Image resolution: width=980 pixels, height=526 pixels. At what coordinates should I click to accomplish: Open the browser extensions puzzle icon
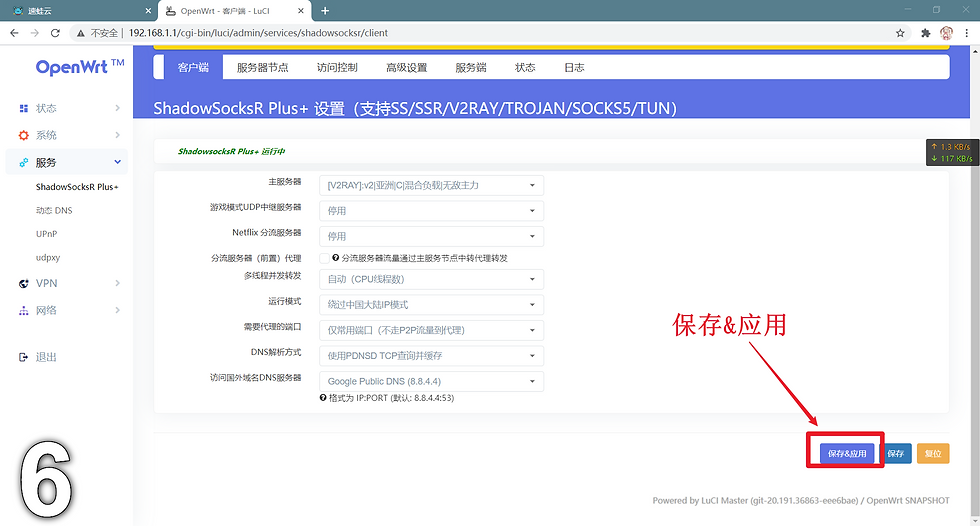click(926, 32)
